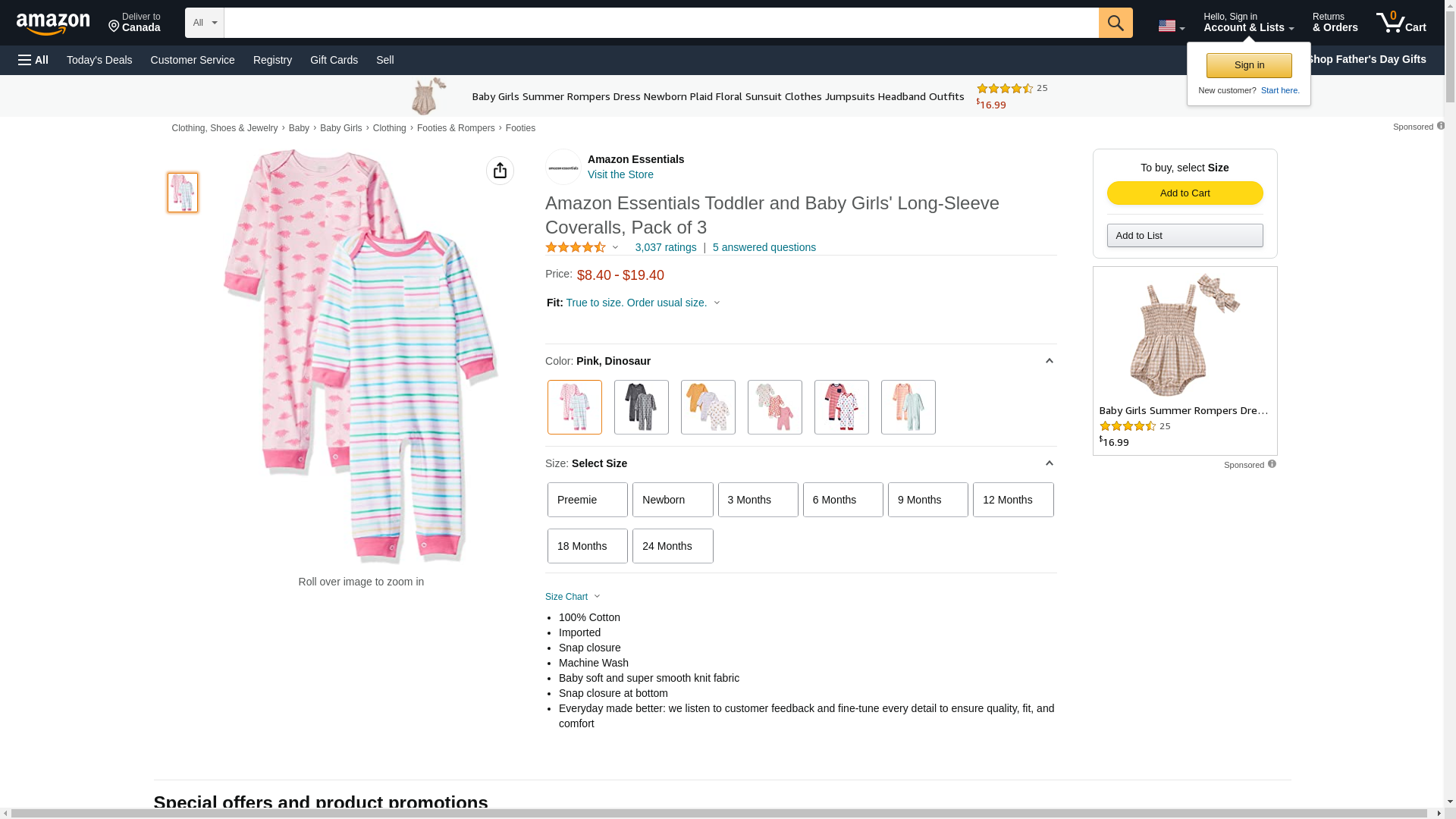The image size is (1456, 819).
Task: Open the 3,037 ratings link
Action: 665,247
